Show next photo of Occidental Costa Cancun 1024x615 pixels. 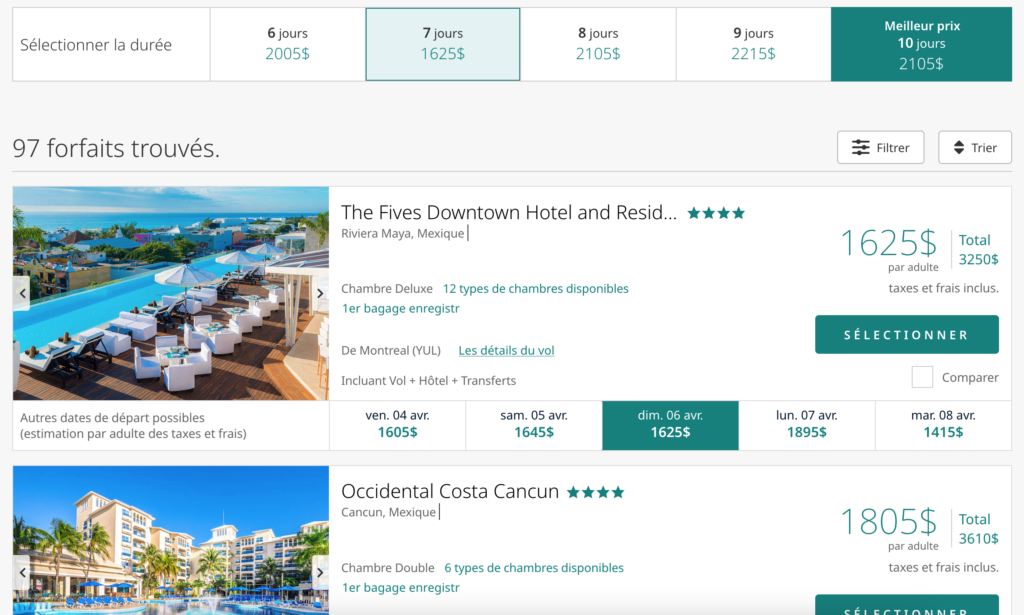pyautogui.click(x=320, y=573)
